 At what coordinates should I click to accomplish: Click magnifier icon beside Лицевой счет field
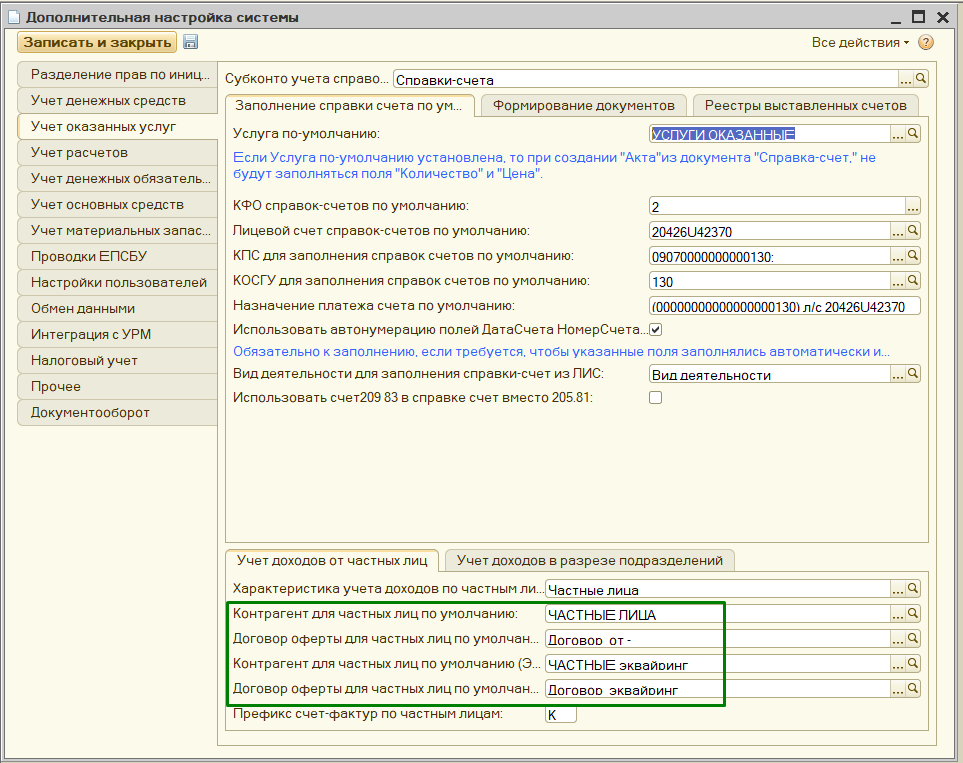tap(913, 231)
